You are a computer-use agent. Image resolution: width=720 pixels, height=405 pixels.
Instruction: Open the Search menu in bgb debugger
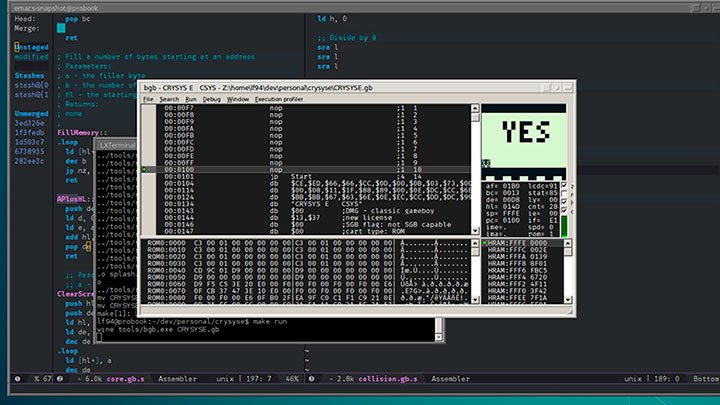point(169,99)
